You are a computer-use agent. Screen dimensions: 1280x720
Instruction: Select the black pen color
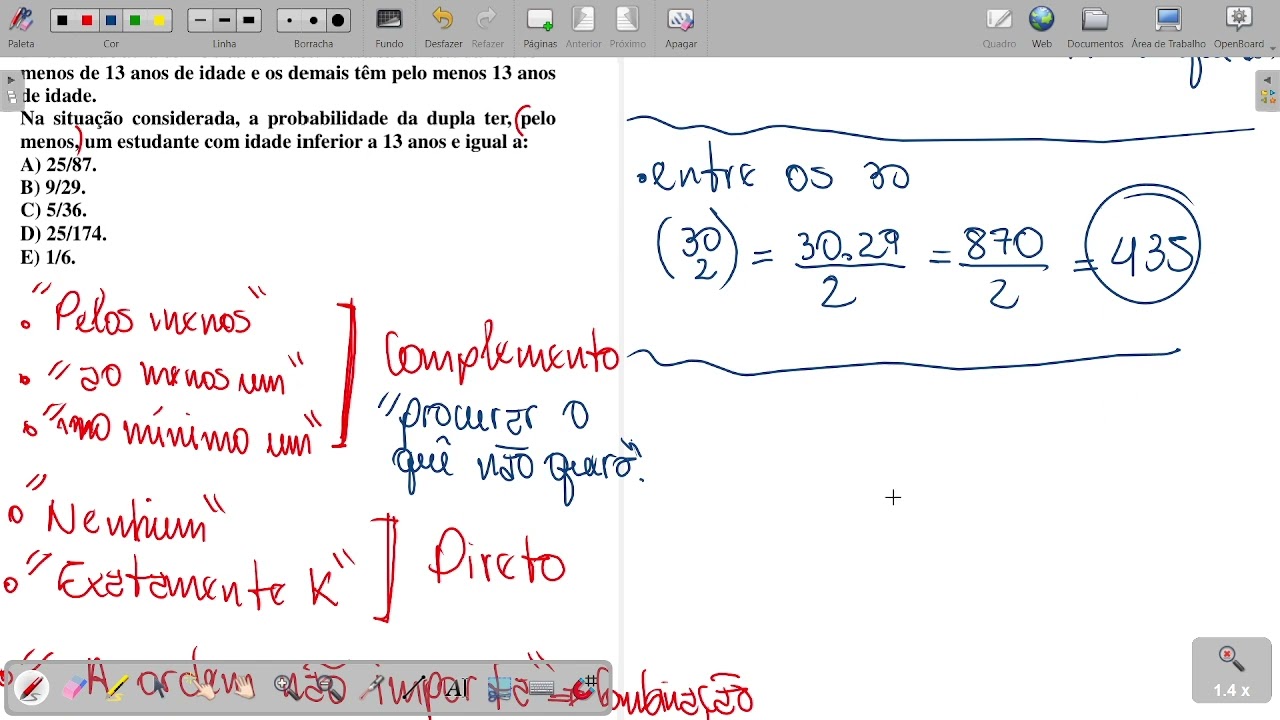(x=63, y=20)
